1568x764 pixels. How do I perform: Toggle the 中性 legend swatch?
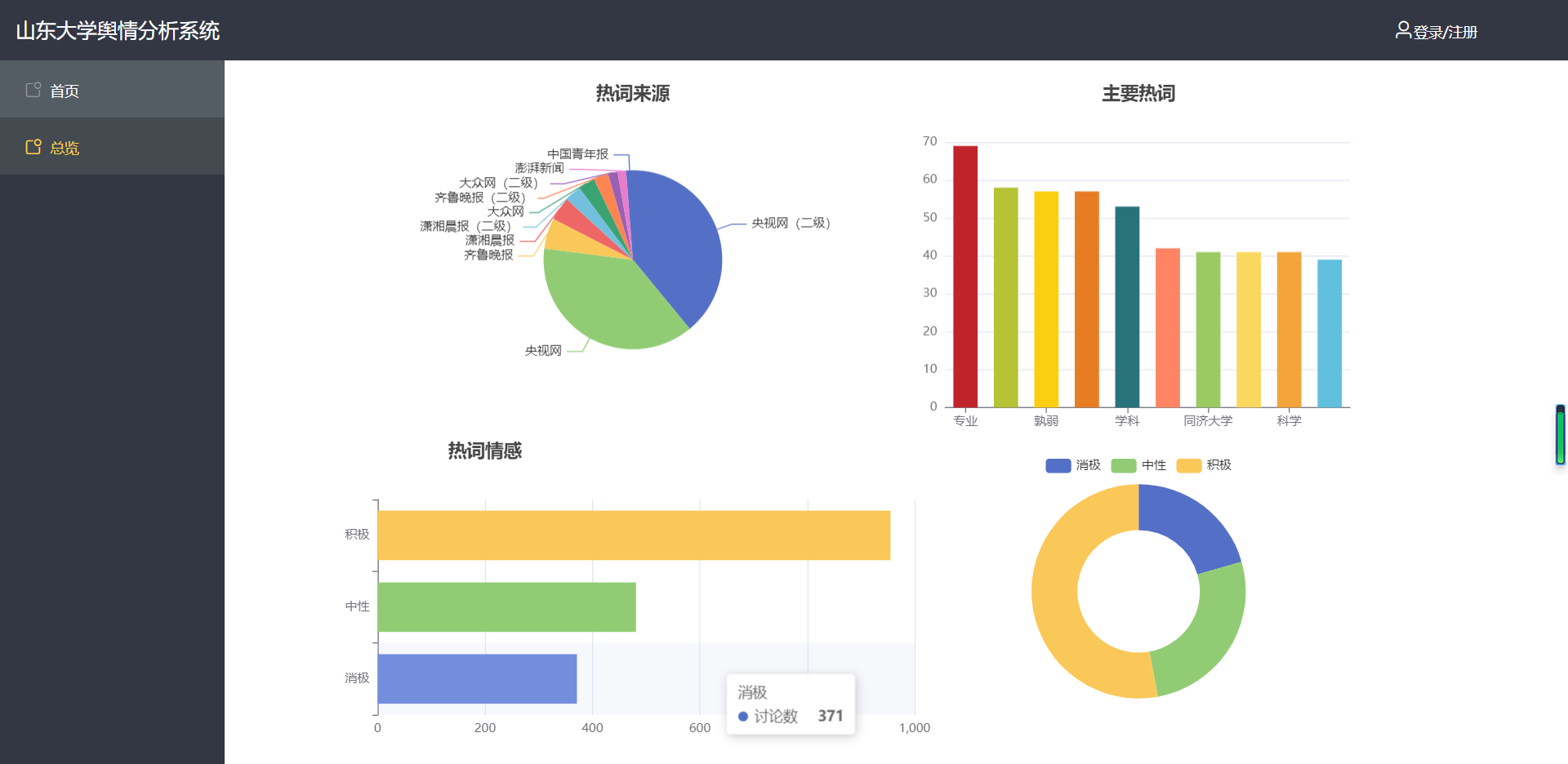coord(1124,465)
